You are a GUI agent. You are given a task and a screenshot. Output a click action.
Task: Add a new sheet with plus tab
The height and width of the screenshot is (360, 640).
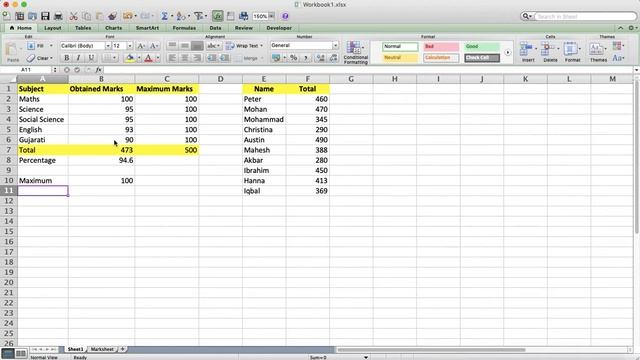pos(122,349)
